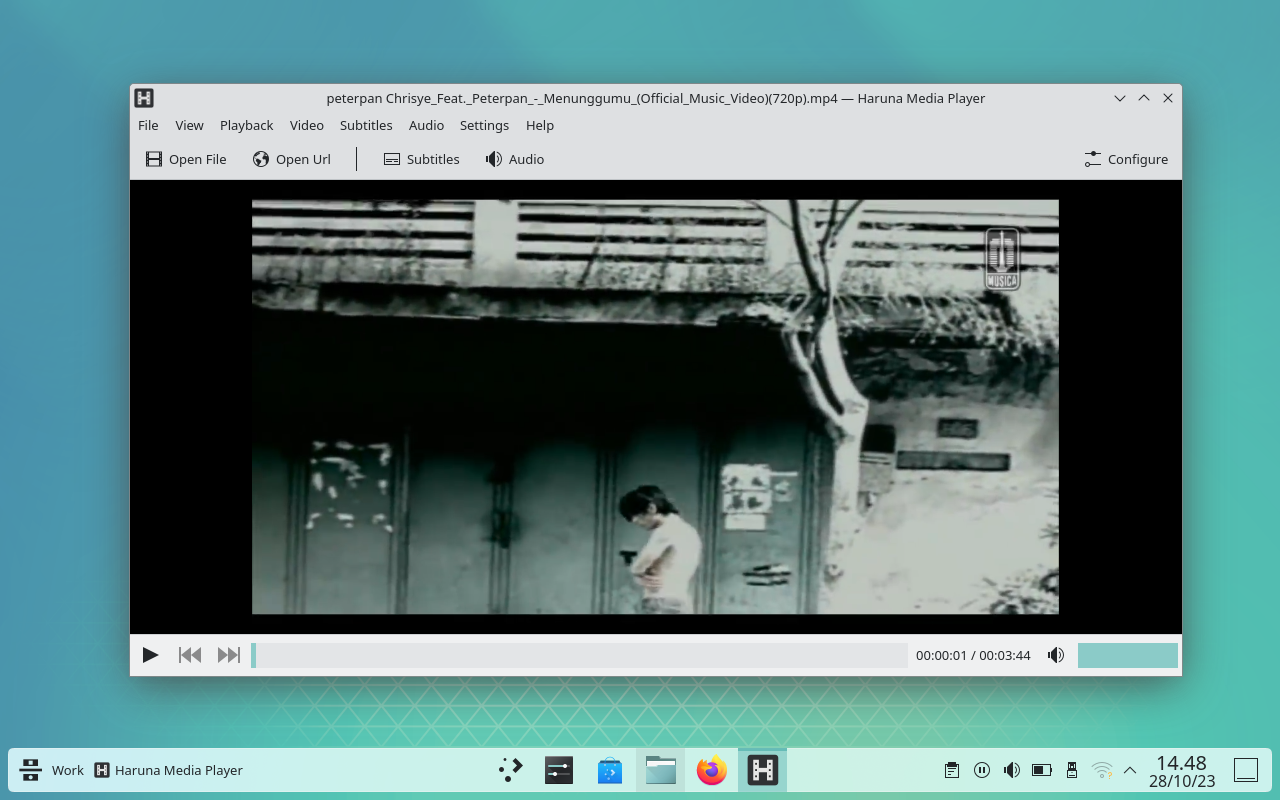Show hidden system tray icons
The height and width of the screenshot is (800, 1280).
1130,770
